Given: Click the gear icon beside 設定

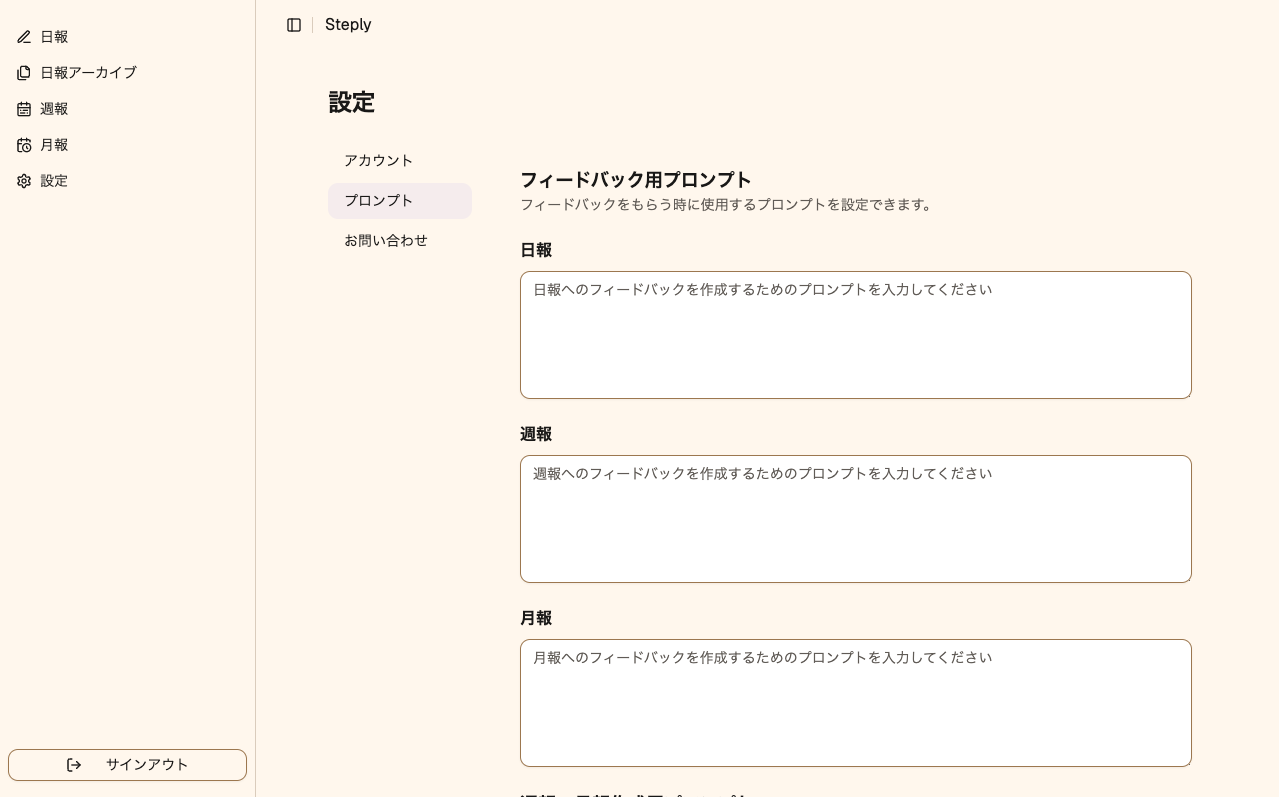Looking at the screenshot, I should tap(24, 181).
